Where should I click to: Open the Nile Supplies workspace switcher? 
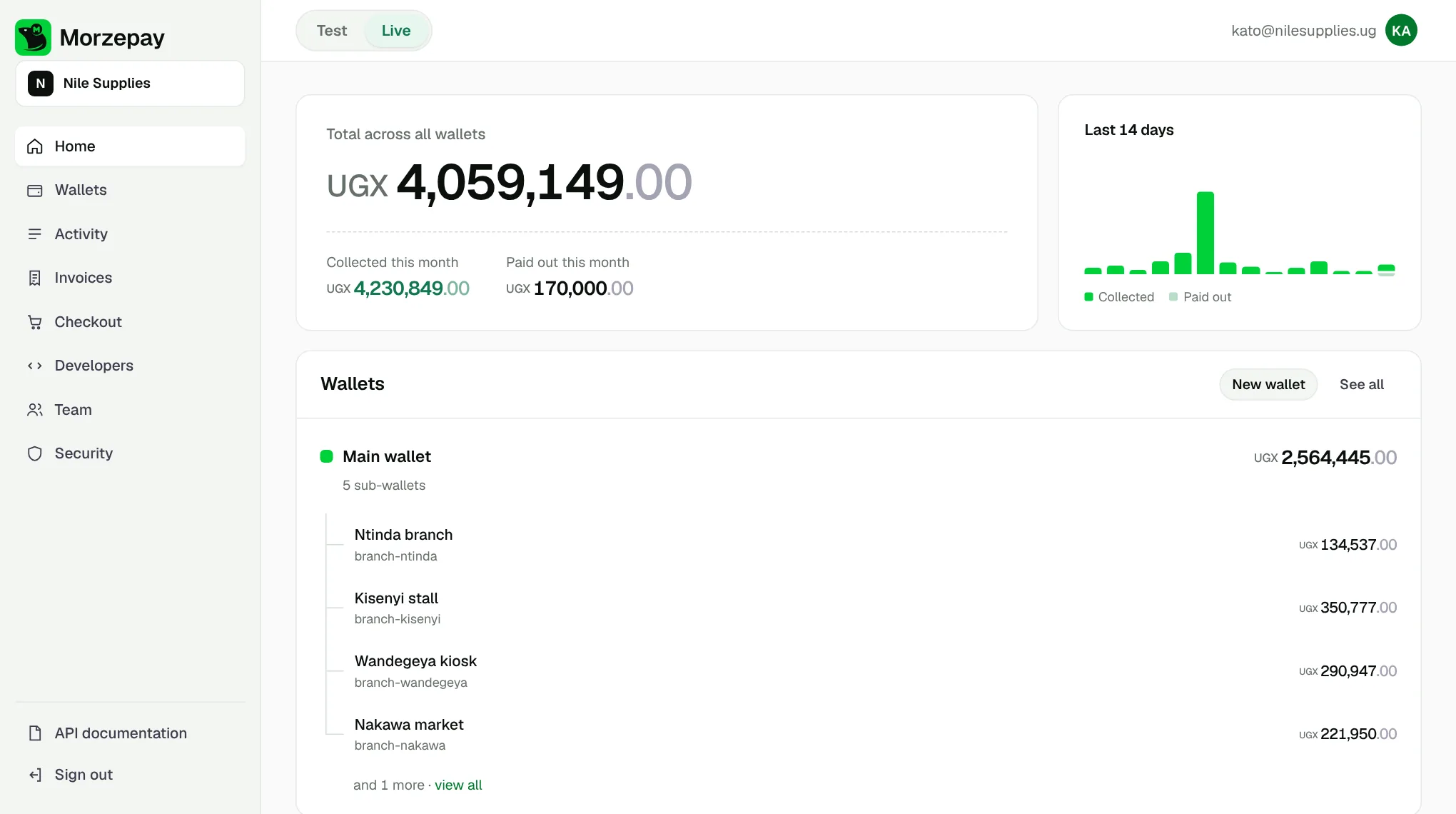click(x=130, y=84)
